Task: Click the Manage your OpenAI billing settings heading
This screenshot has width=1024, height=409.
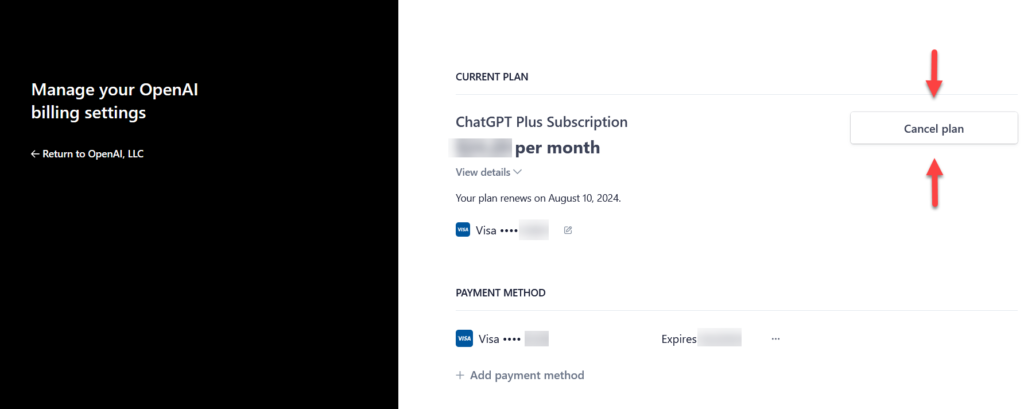Action: pyautogui.click(x=116, y=102)
